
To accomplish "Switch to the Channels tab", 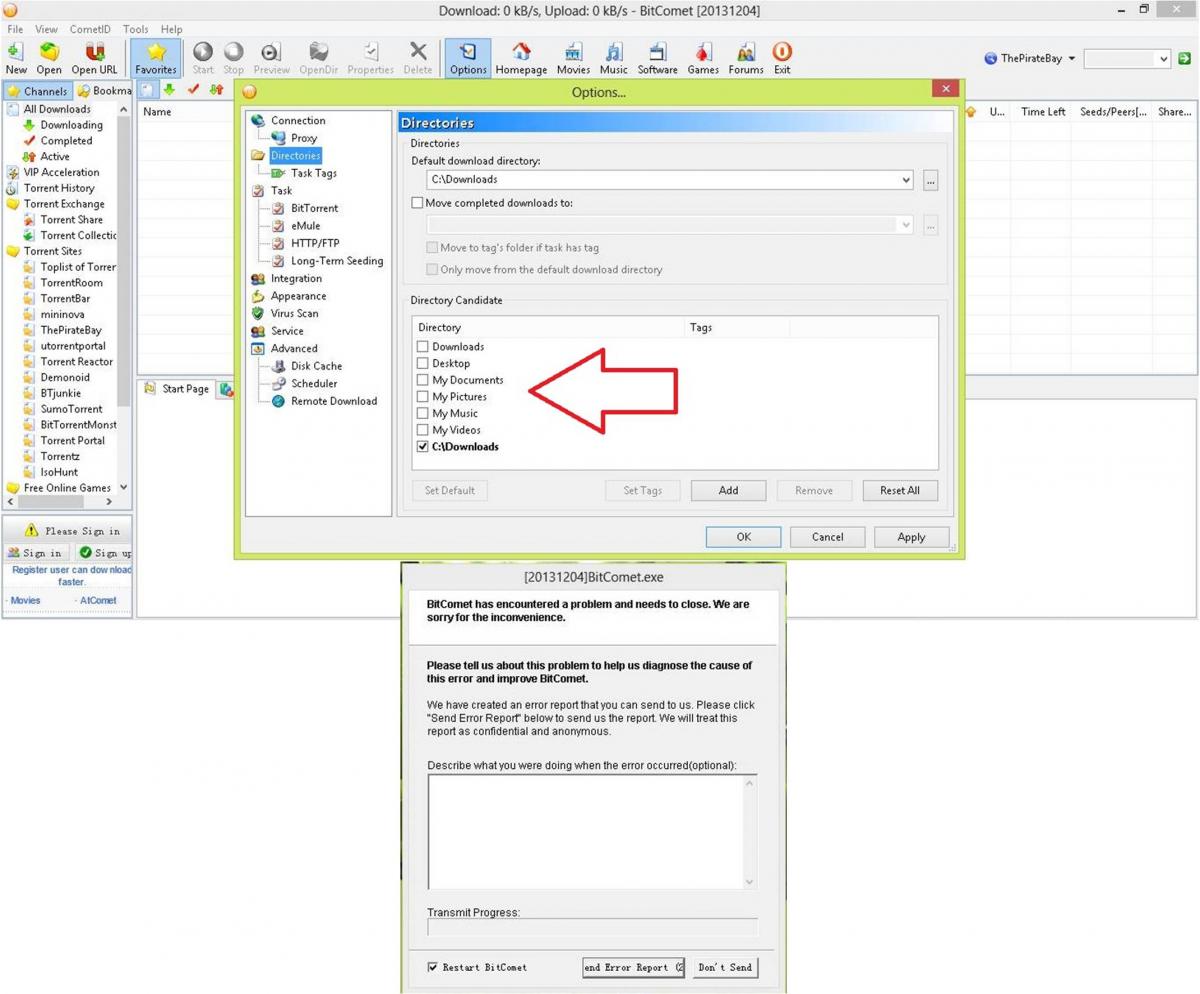I will tap(38, 91).
